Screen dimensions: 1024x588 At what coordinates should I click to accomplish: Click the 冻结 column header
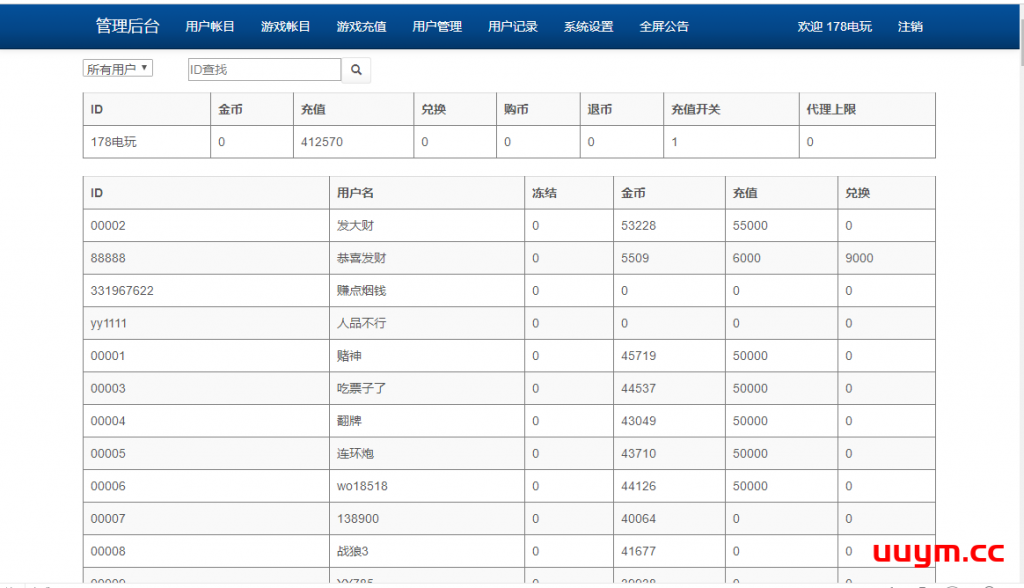544,193
